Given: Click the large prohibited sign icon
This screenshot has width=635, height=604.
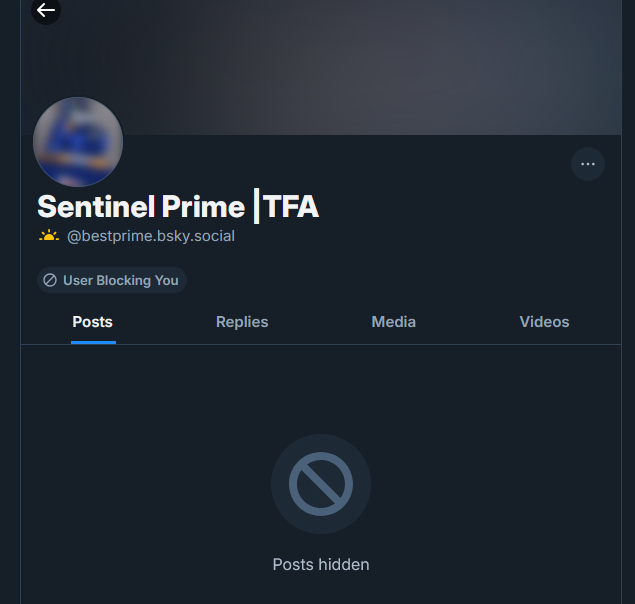Looking at the screenshot, I should [x=320, y=484].
